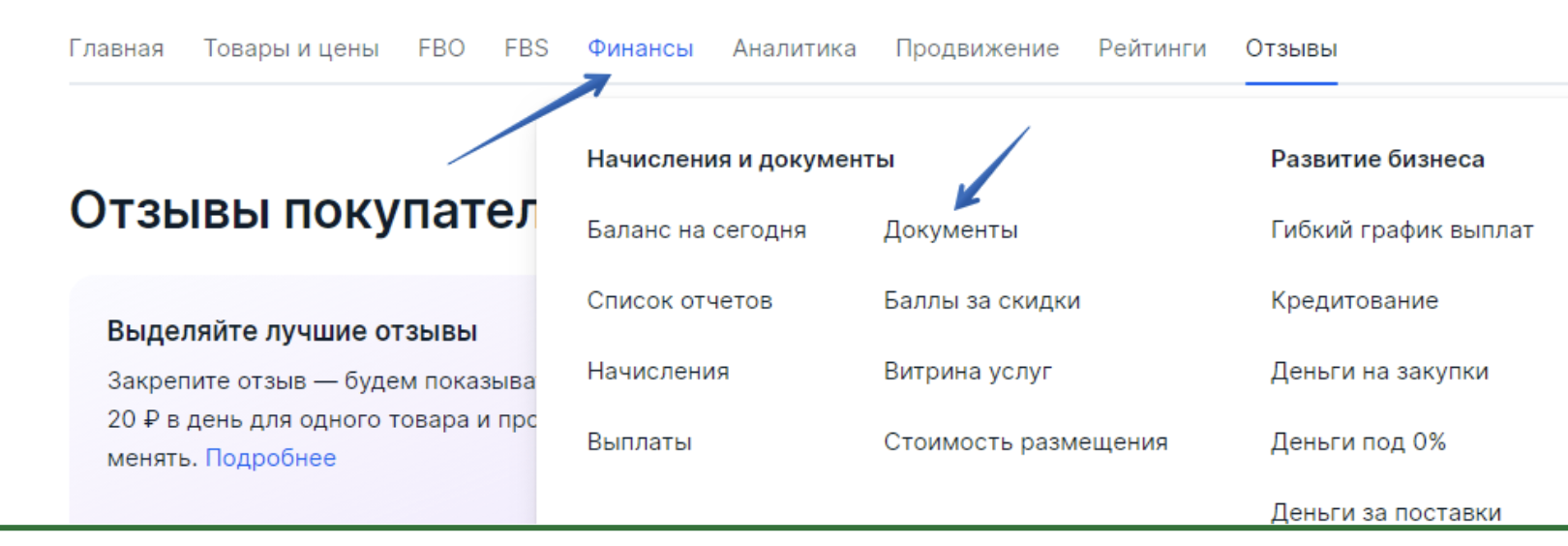
Task: Open Список отчетов from the menu
Action: click(679, 301)
